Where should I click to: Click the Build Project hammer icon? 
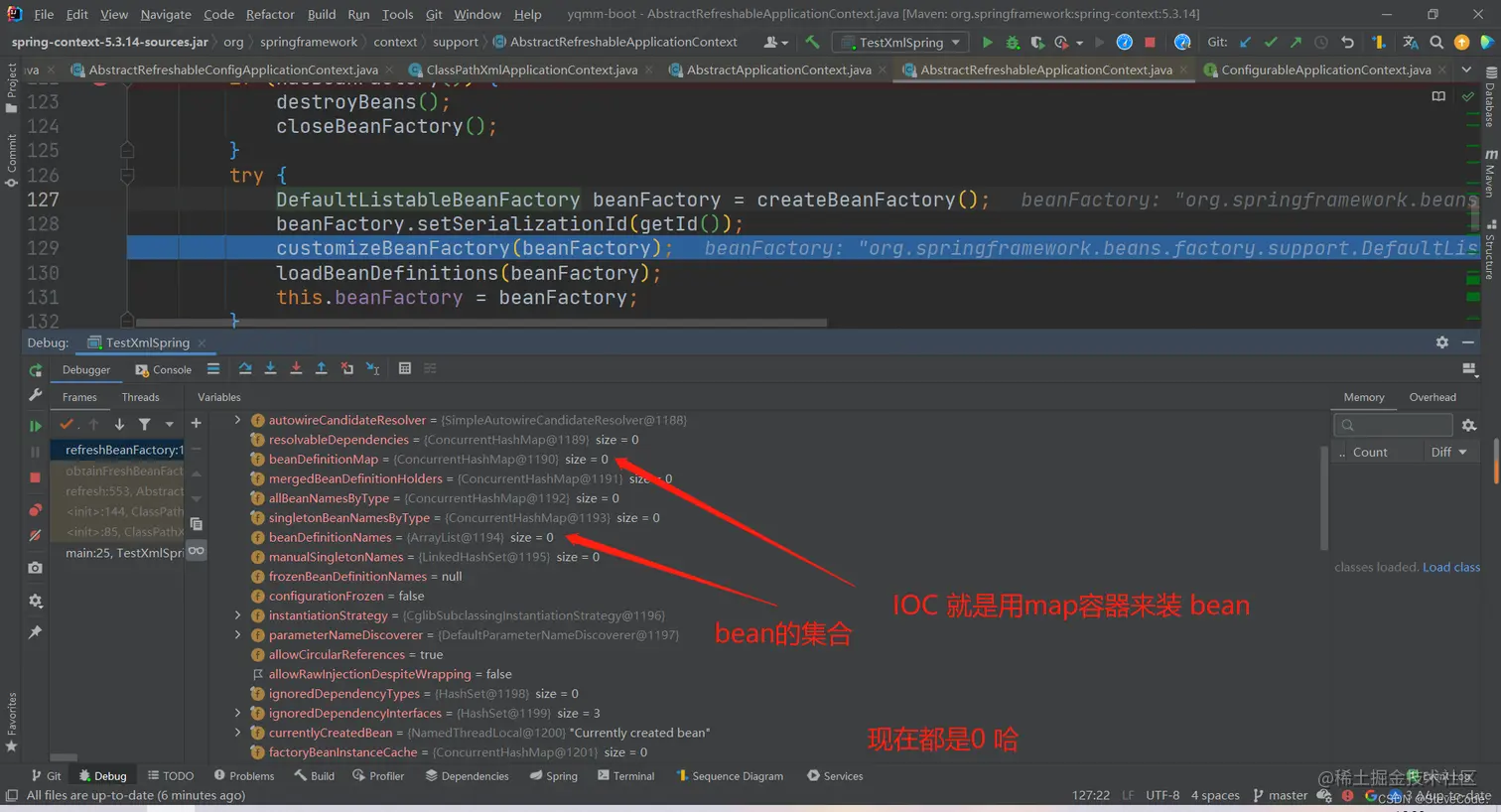tap(812, 42)
